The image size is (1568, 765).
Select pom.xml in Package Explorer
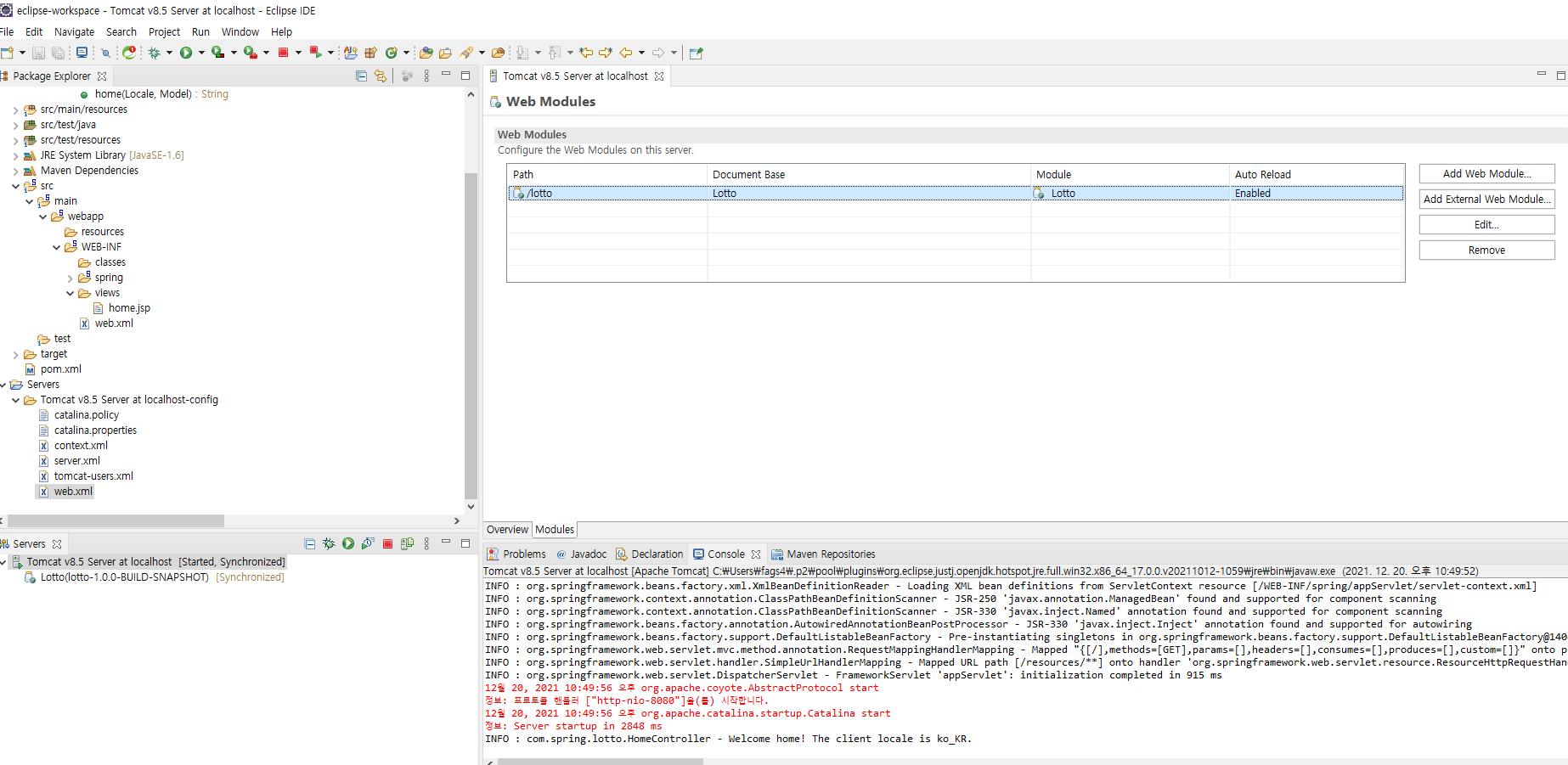(x=54, y=369)
